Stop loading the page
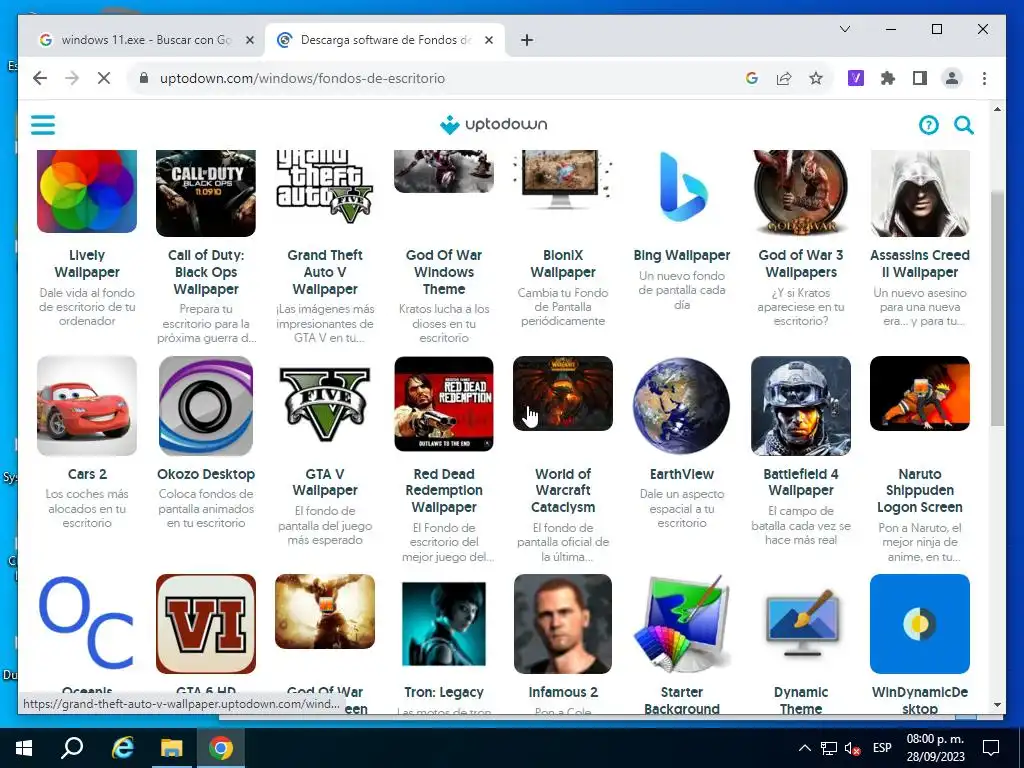This screenshot has height=768, width=1024. [103, 78]
